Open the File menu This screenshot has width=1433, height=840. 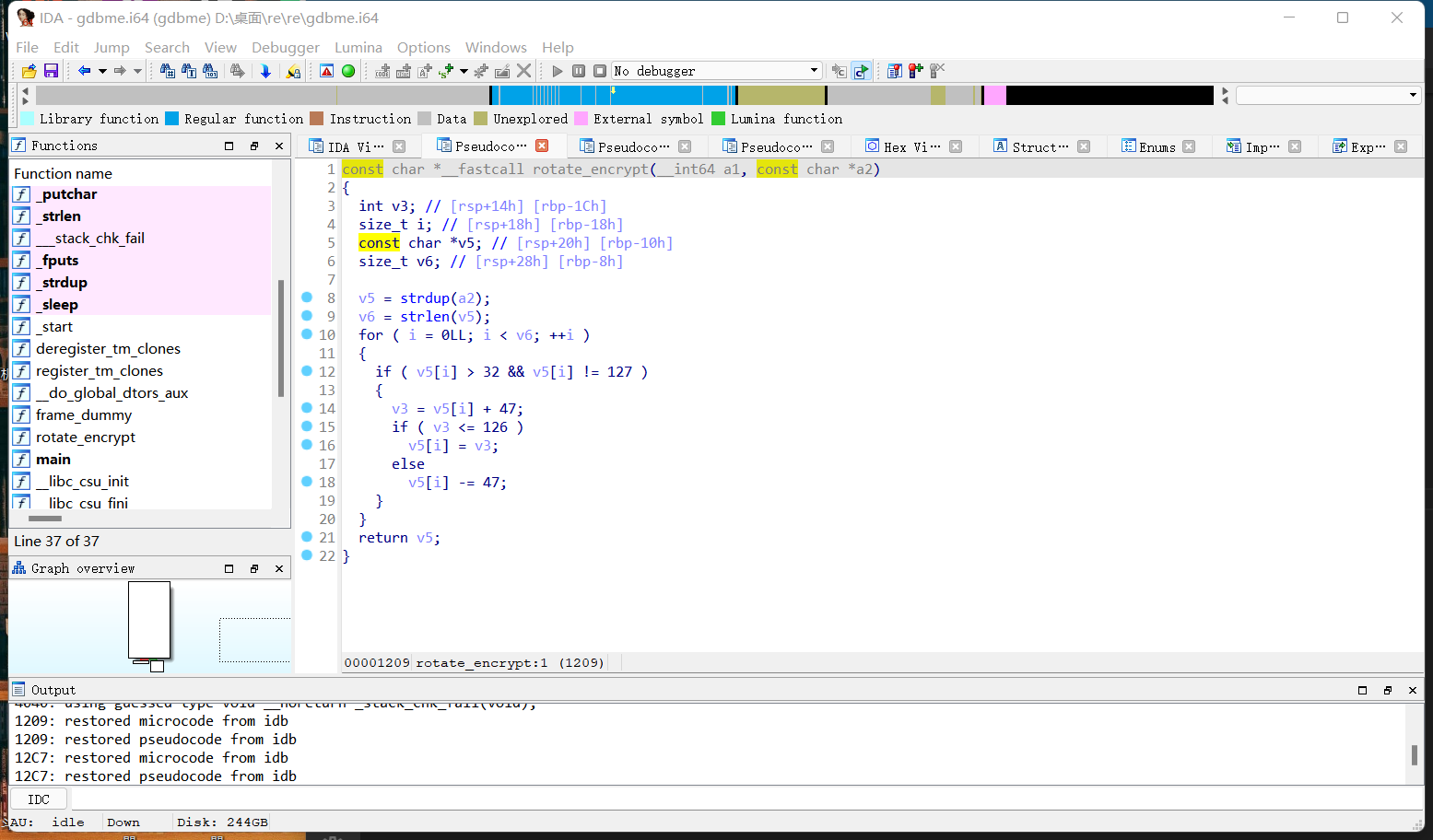click(x=28, y=47)
